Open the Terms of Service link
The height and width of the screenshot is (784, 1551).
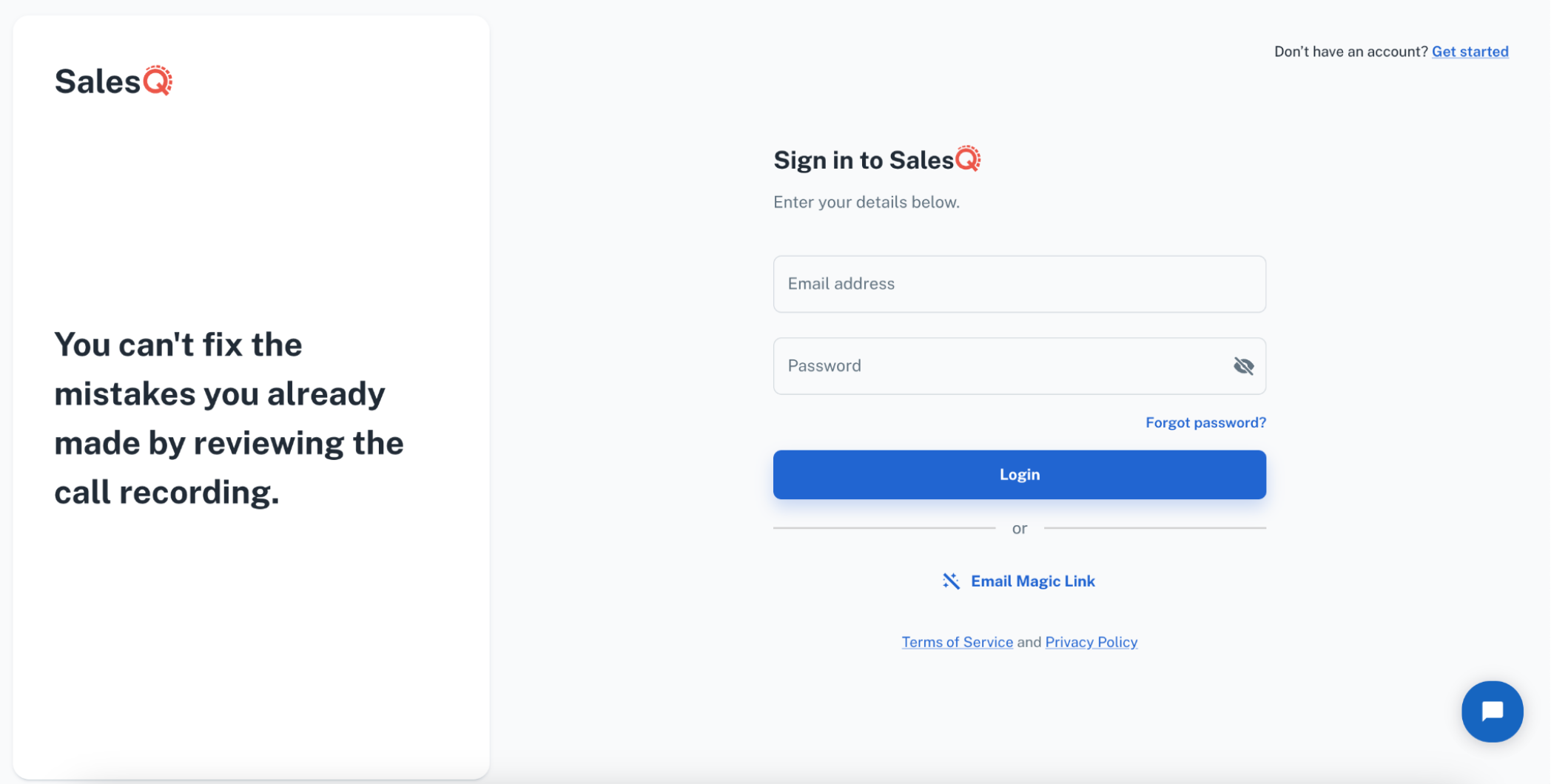[x=957, y=642]
